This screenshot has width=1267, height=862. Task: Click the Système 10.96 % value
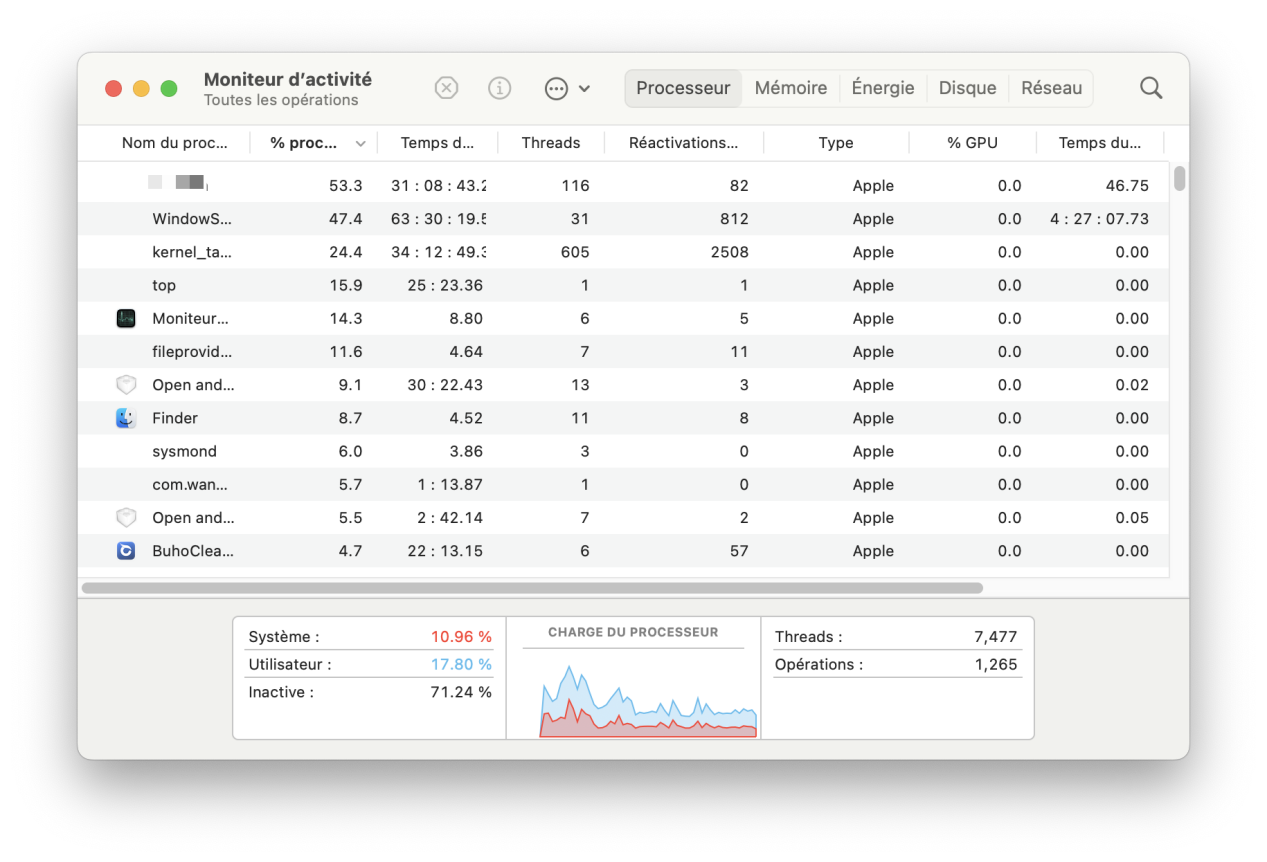[x=461, y=637]
